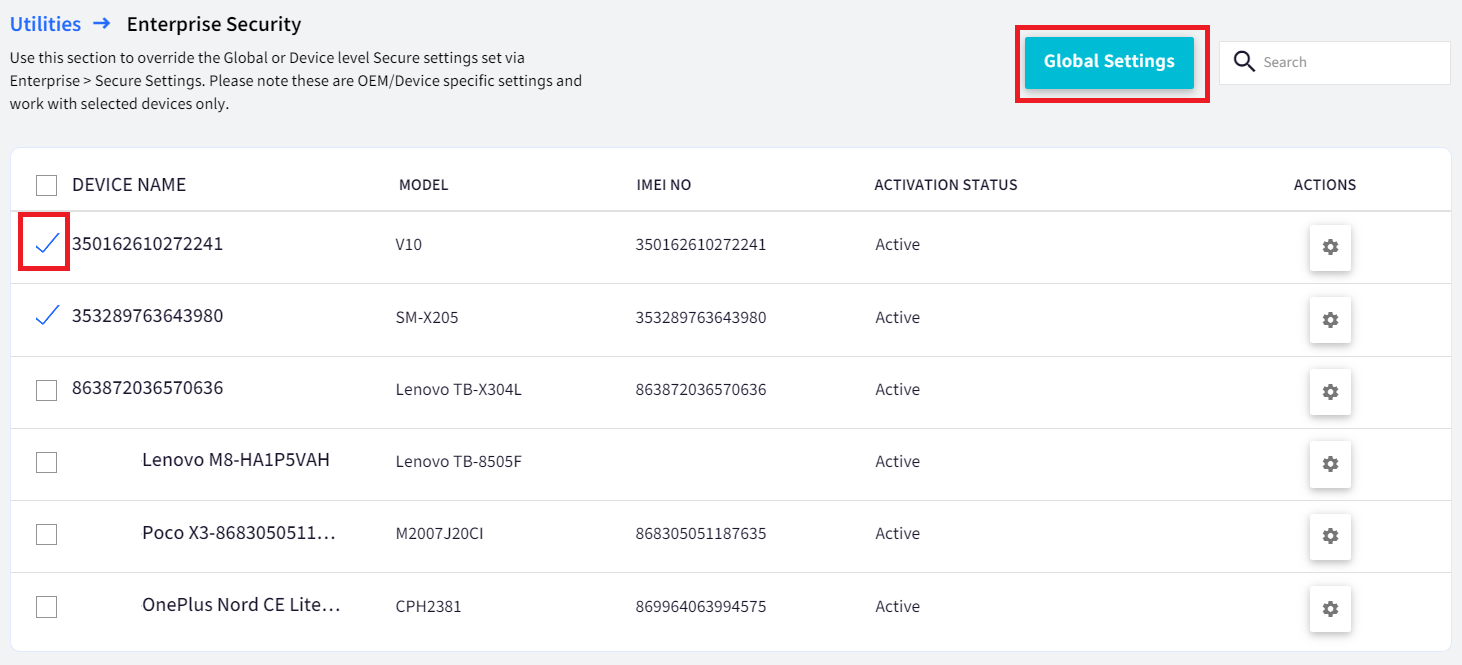Open gear actions for Lenovo M8-HA1P5VAH
Screen dimensions: 1462x665
pos(1330,464)
